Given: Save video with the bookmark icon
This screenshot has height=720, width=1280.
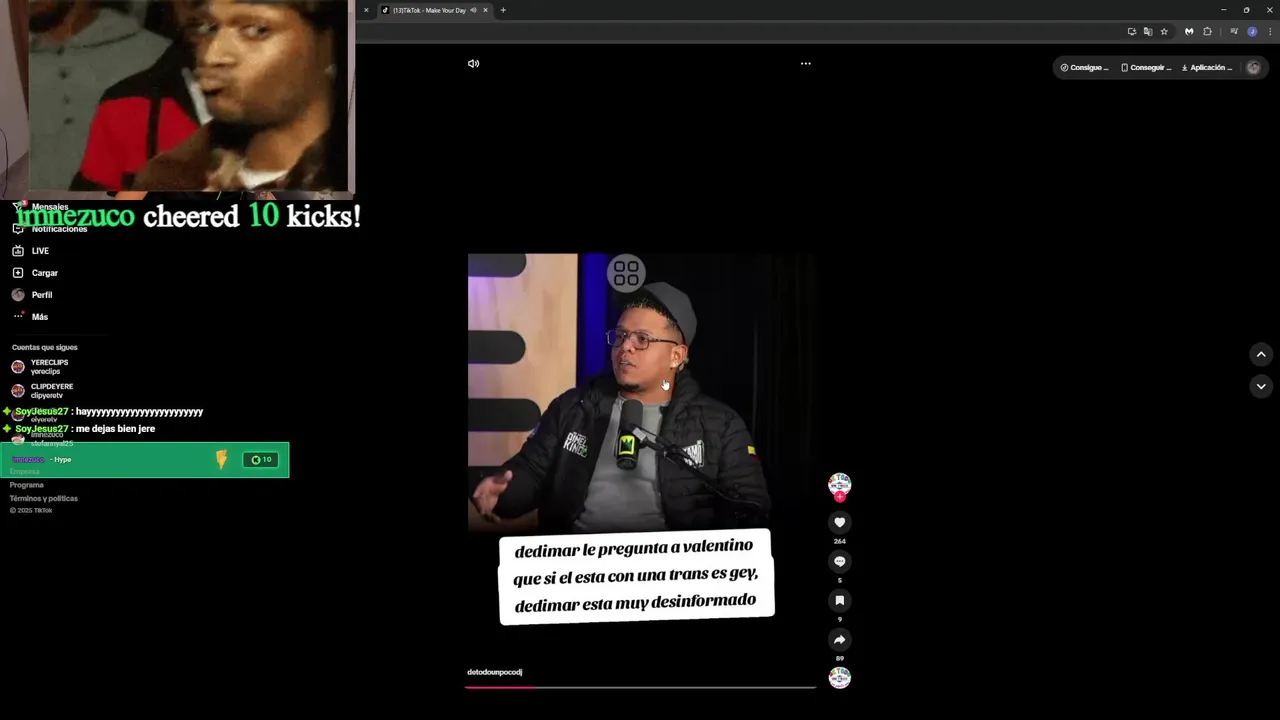Looking at the screenshot, I should pos(839,600).
